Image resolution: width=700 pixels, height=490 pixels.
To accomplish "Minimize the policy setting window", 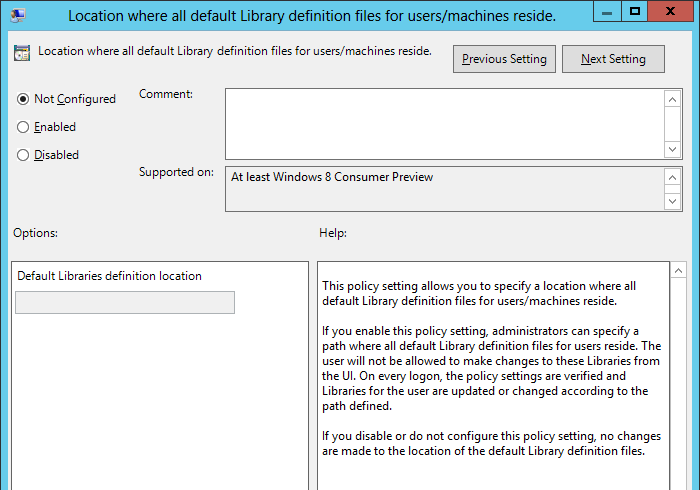I will (x=605, y=12).
